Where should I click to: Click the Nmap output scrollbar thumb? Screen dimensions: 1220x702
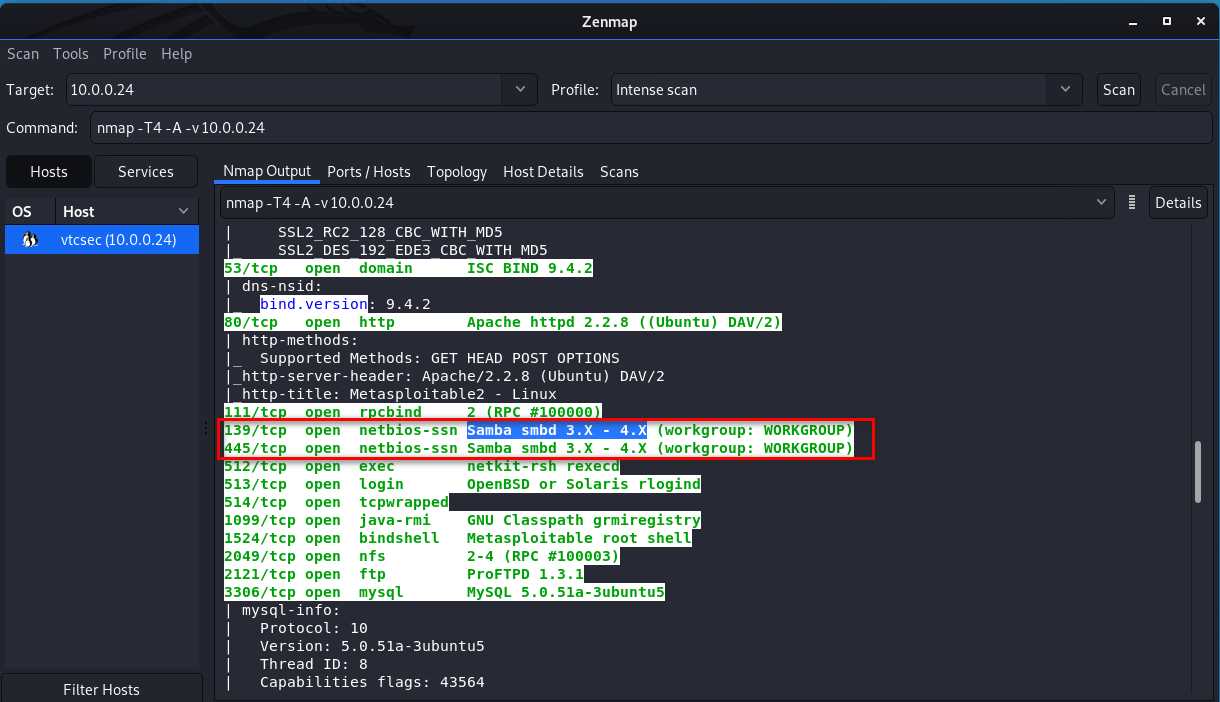[x=1199, y=472]
